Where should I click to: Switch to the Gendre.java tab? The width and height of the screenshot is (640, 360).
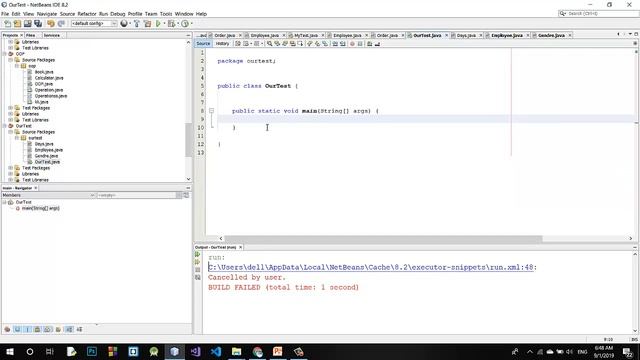pos(551,36)
